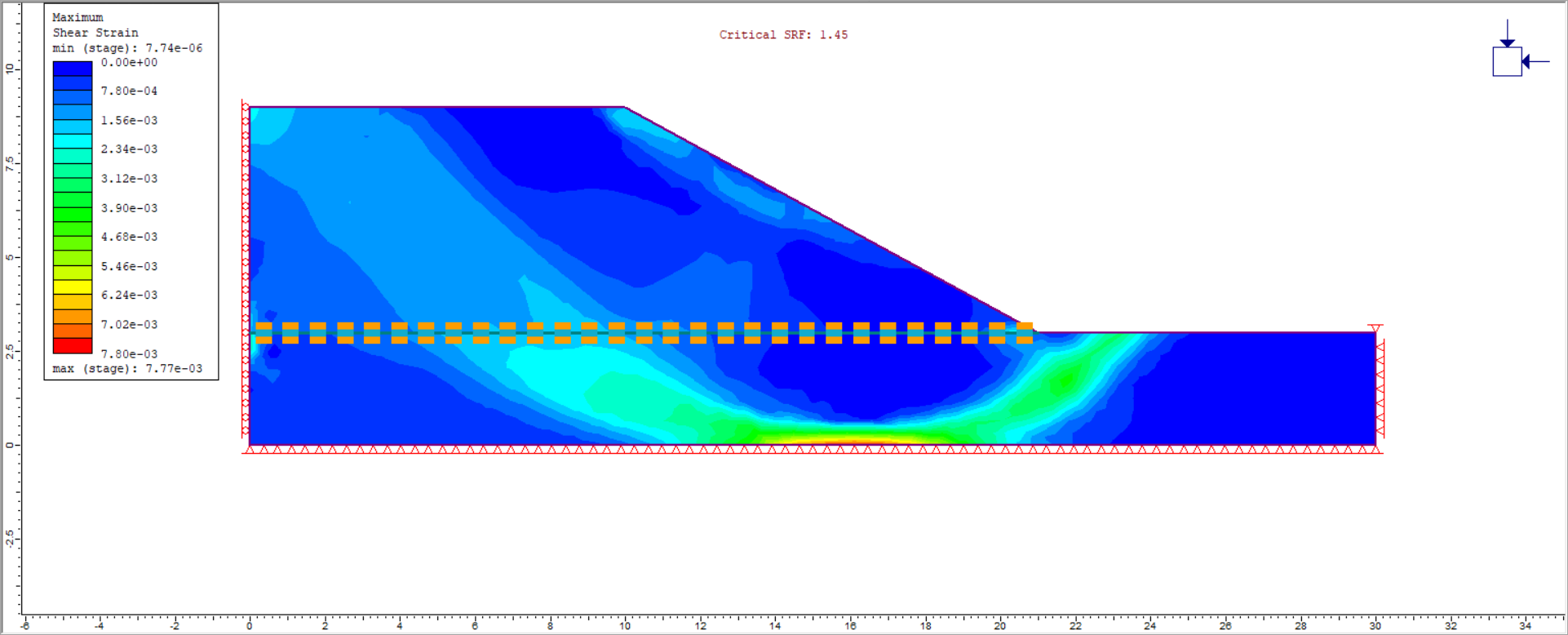The height and width of the screenshot is (635, 1568).
Task: Click the max (stage) value text
Action: coord(127,369)
